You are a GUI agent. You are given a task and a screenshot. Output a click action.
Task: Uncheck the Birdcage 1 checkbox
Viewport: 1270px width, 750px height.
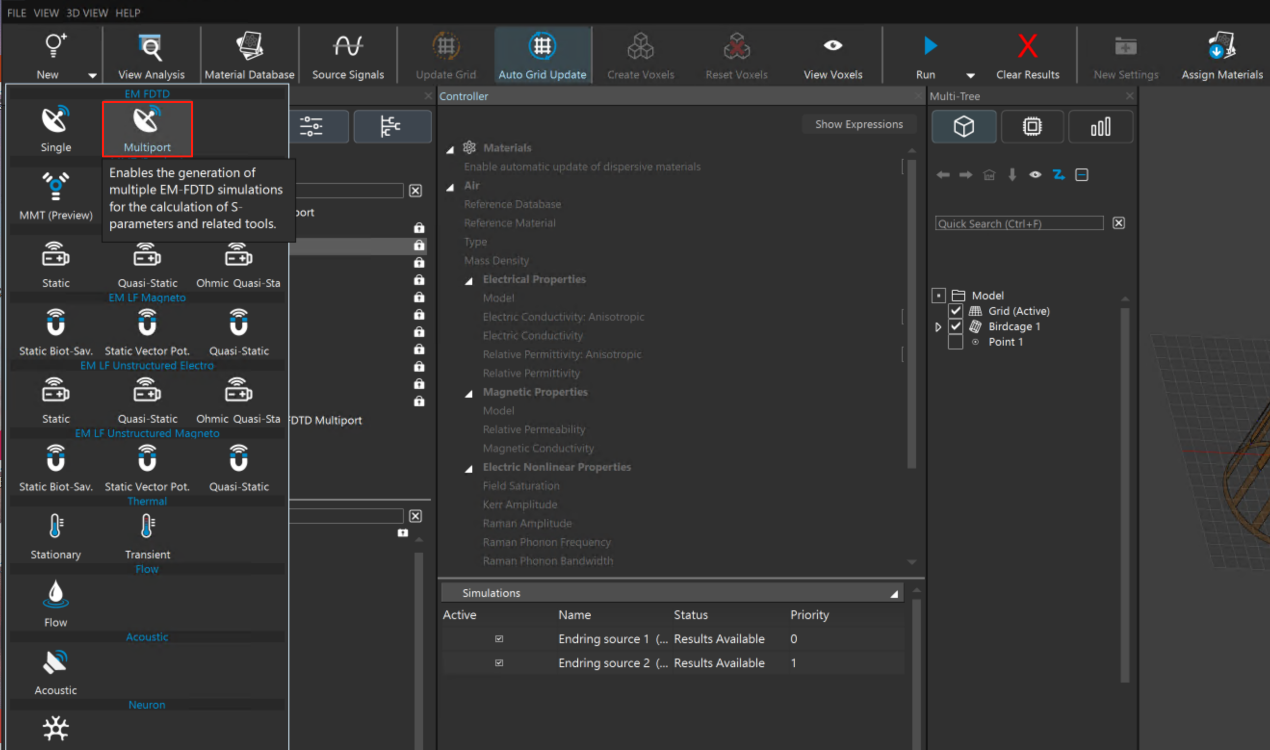click(955, 327)
